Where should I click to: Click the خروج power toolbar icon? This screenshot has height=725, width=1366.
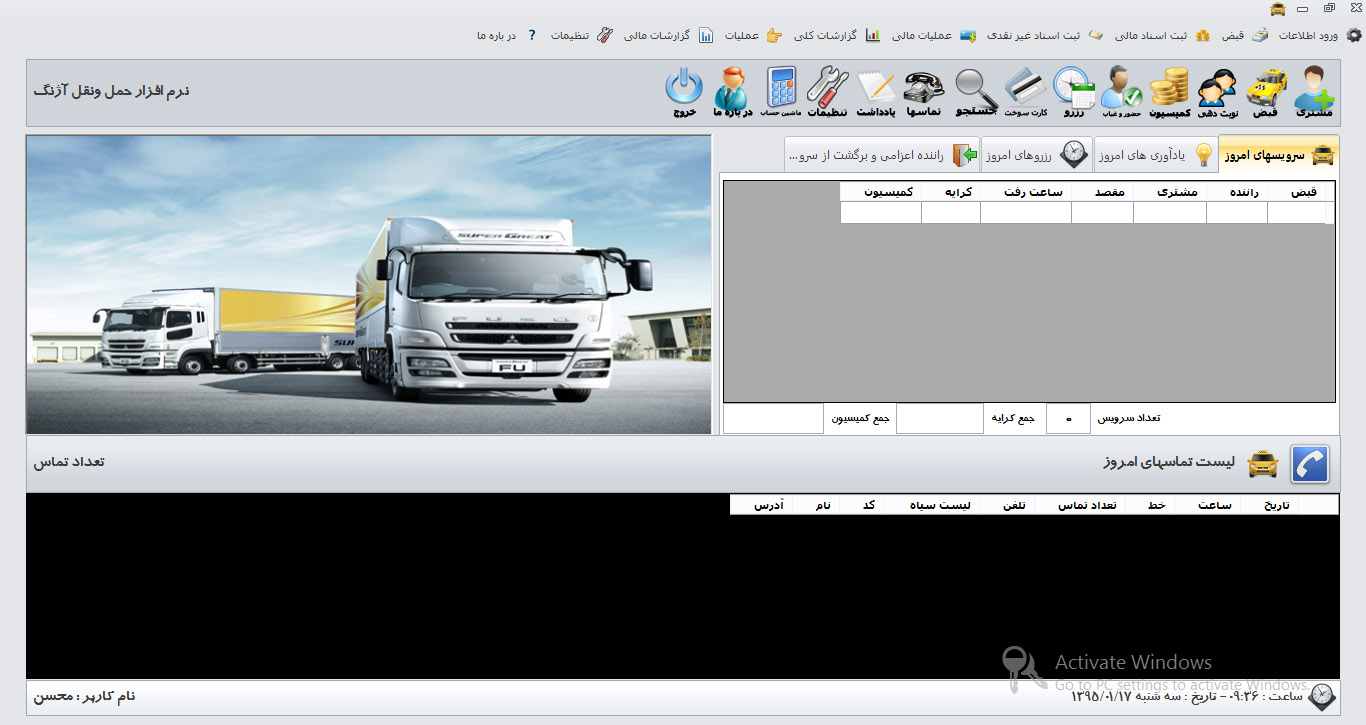[684, 92]
